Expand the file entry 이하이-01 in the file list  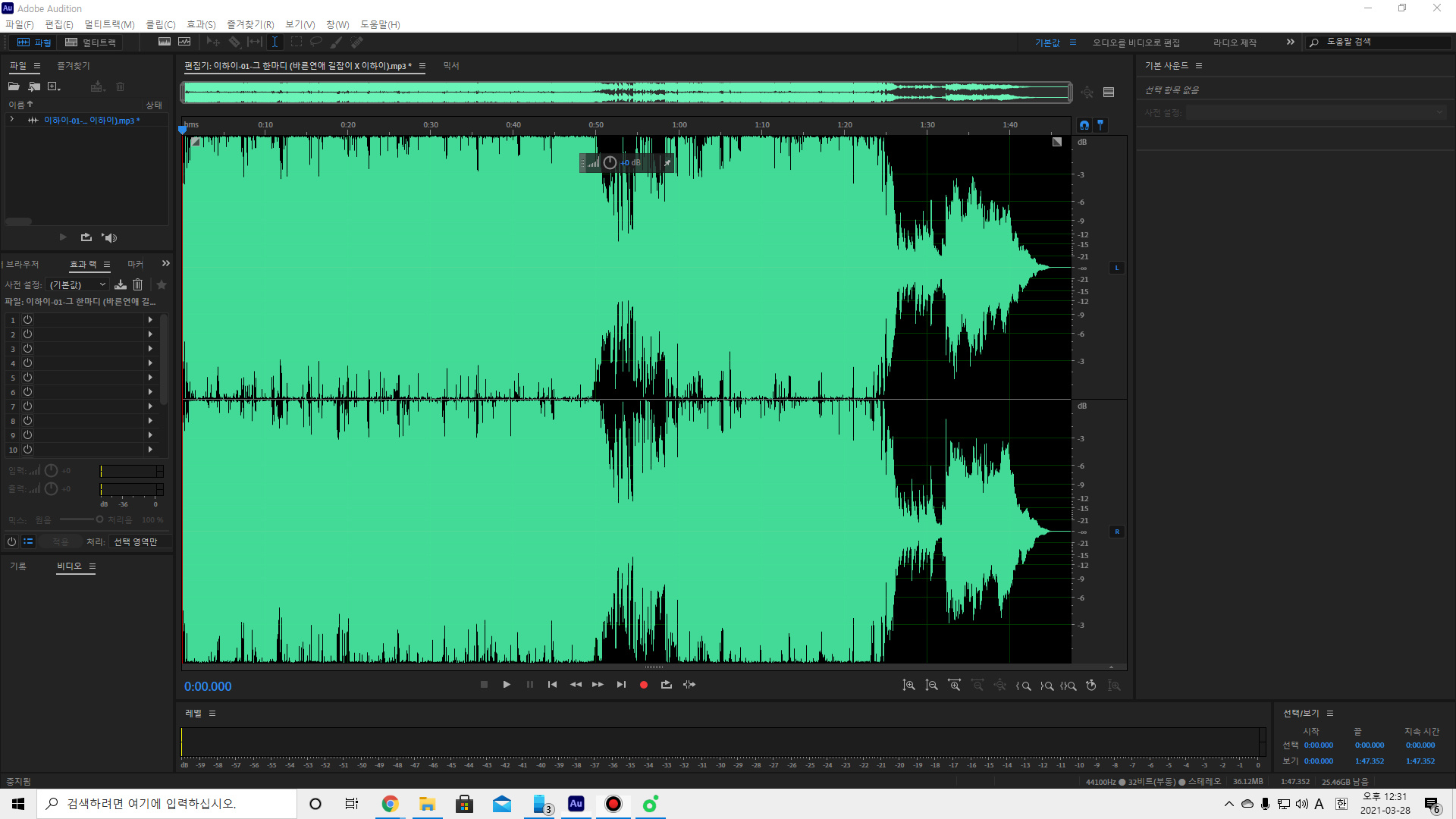coord(12,120)
